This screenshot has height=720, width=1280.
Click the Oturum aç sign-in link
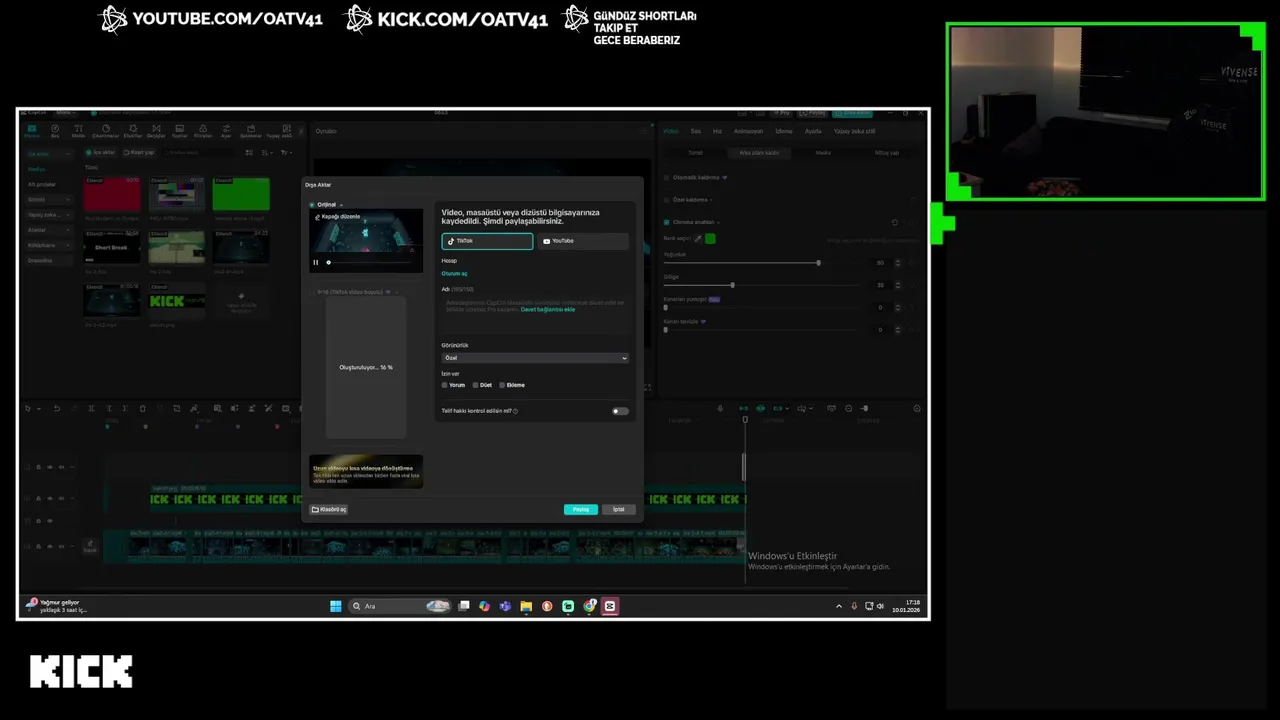(454, 273)
